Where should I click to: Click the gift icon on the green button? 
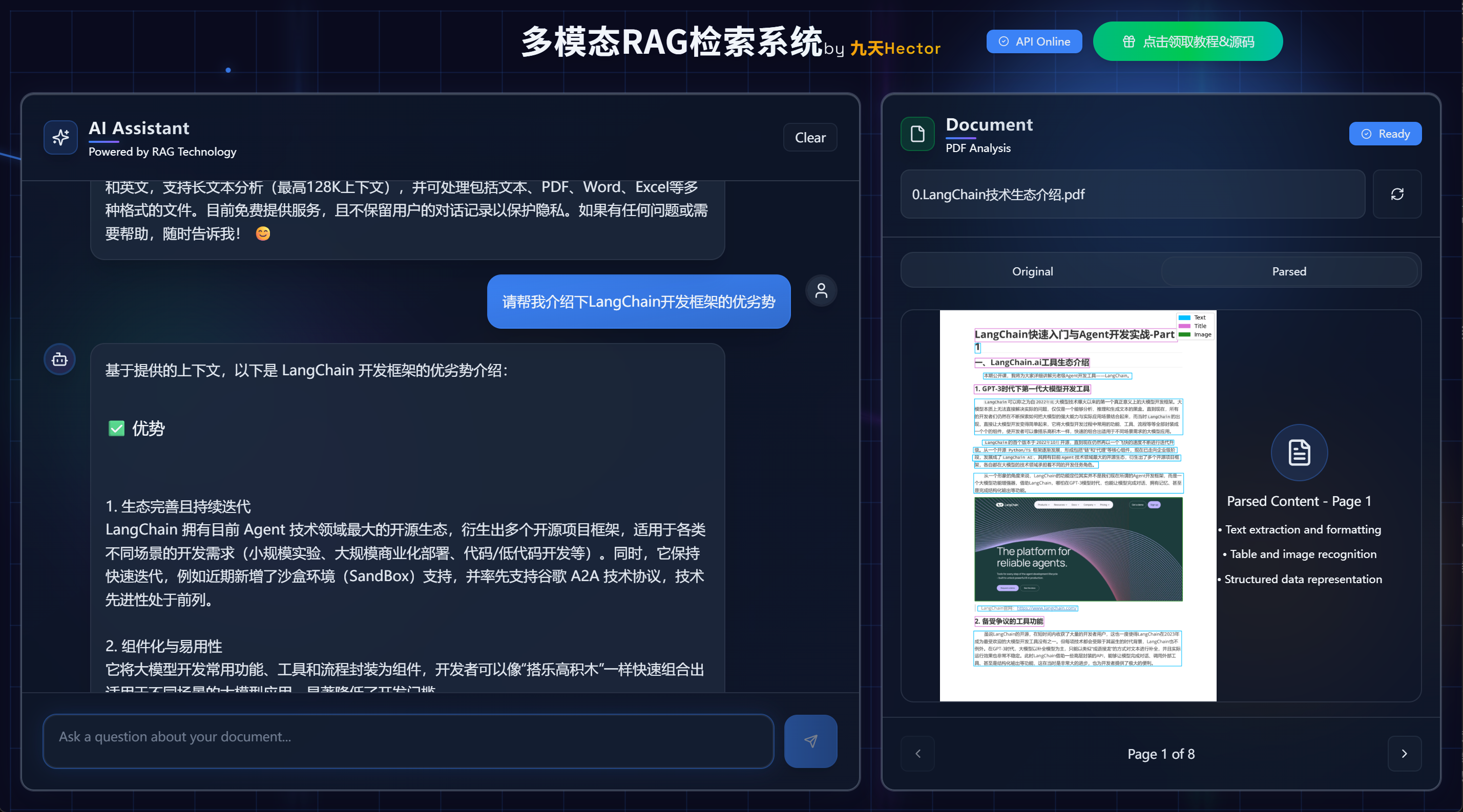[1128, 41]
